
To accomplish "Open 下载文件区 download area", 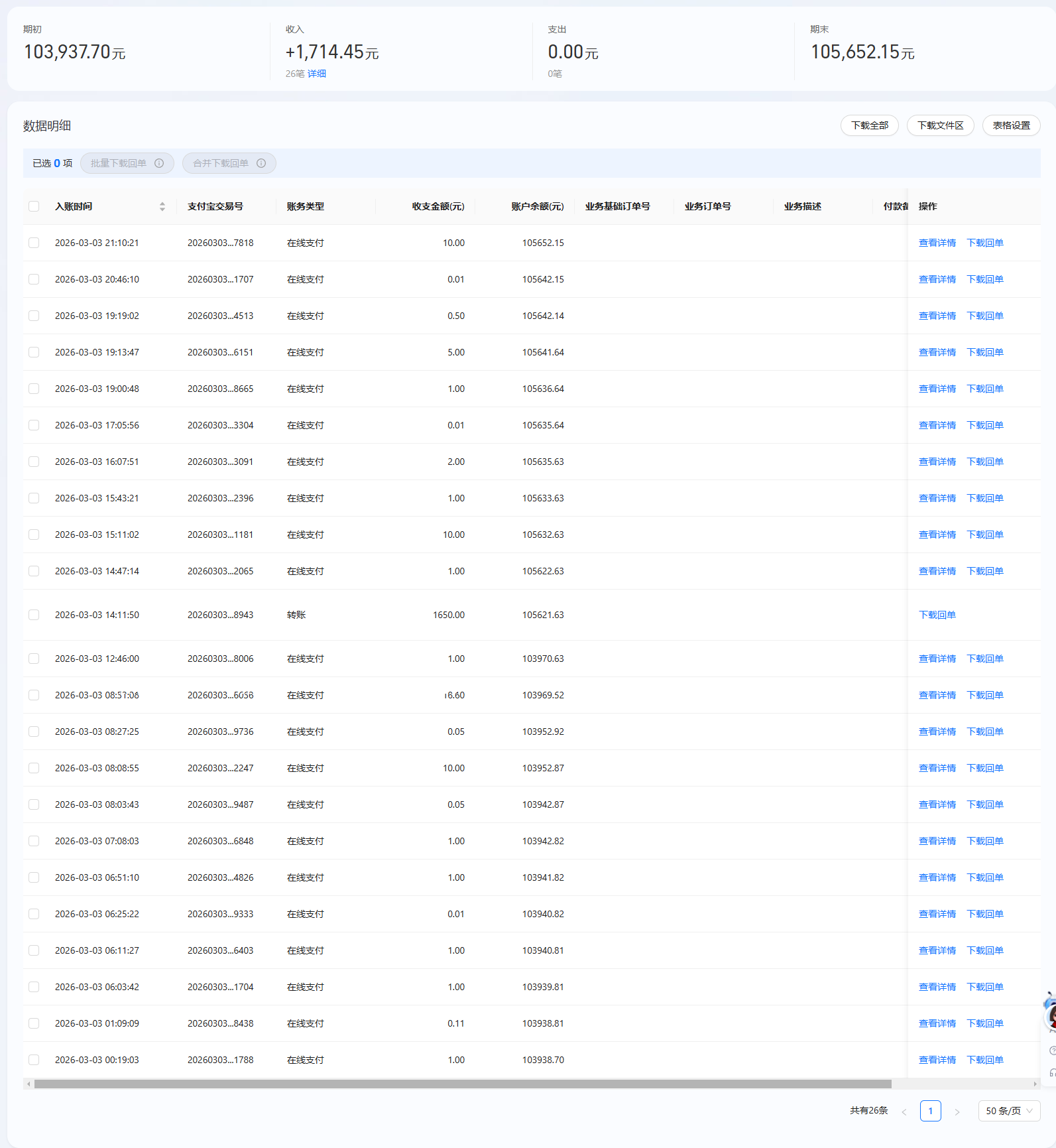I will tap(940, 125).
